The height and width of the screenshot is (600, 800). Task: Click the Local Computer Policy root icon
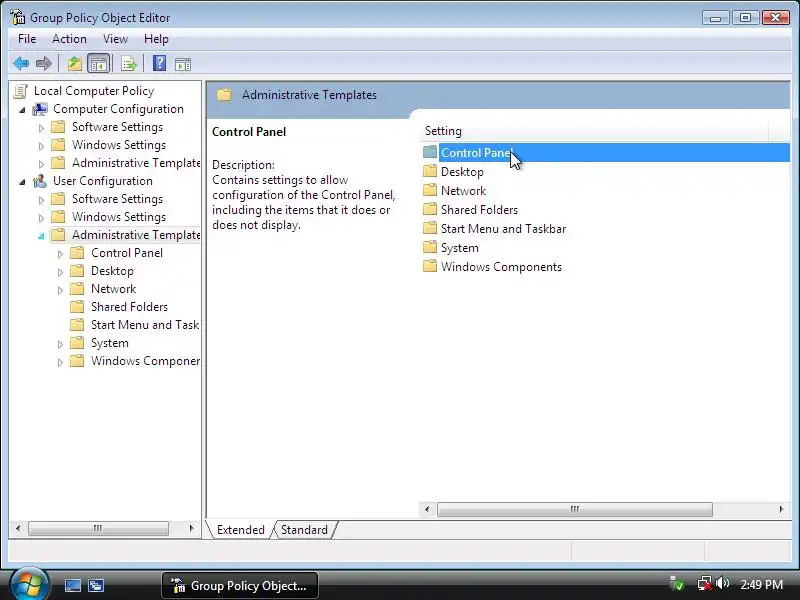(x=21, y=91)
